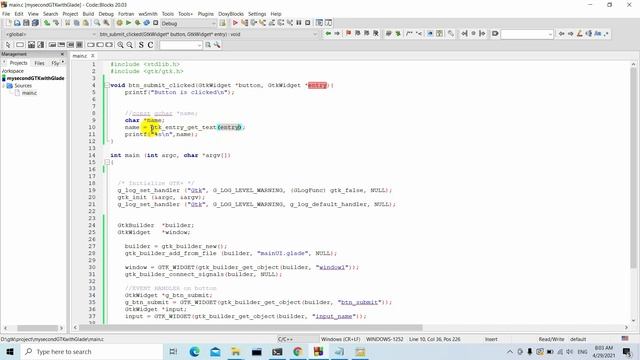Open the DoxyBlocks menu
The image size is (640, 360).
pyautogui.click(x=231, y=14)
